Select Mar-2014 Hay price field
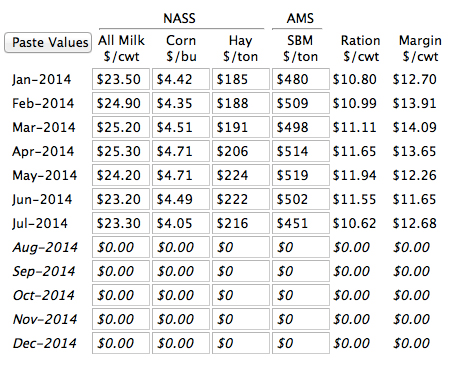Screen dimensions: 449x367 241,127
